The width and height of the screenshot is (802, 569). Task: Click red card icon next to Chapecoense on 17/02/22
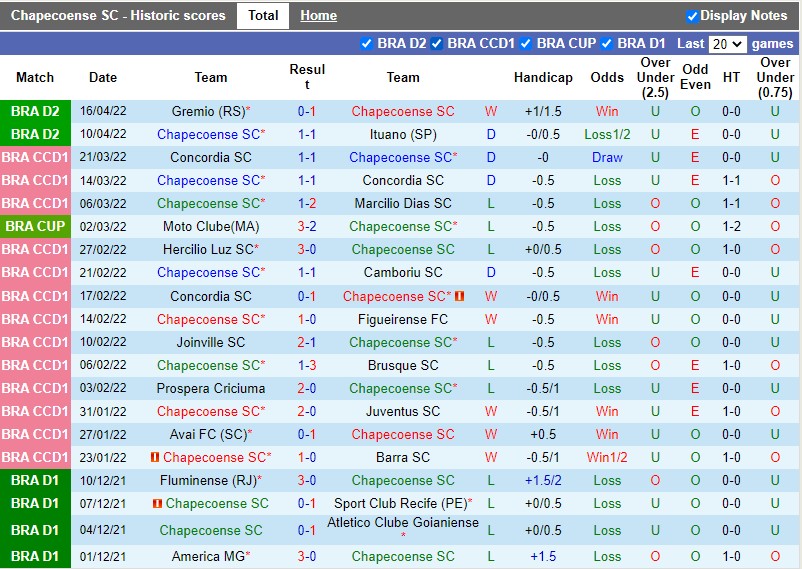pos(459,296)
